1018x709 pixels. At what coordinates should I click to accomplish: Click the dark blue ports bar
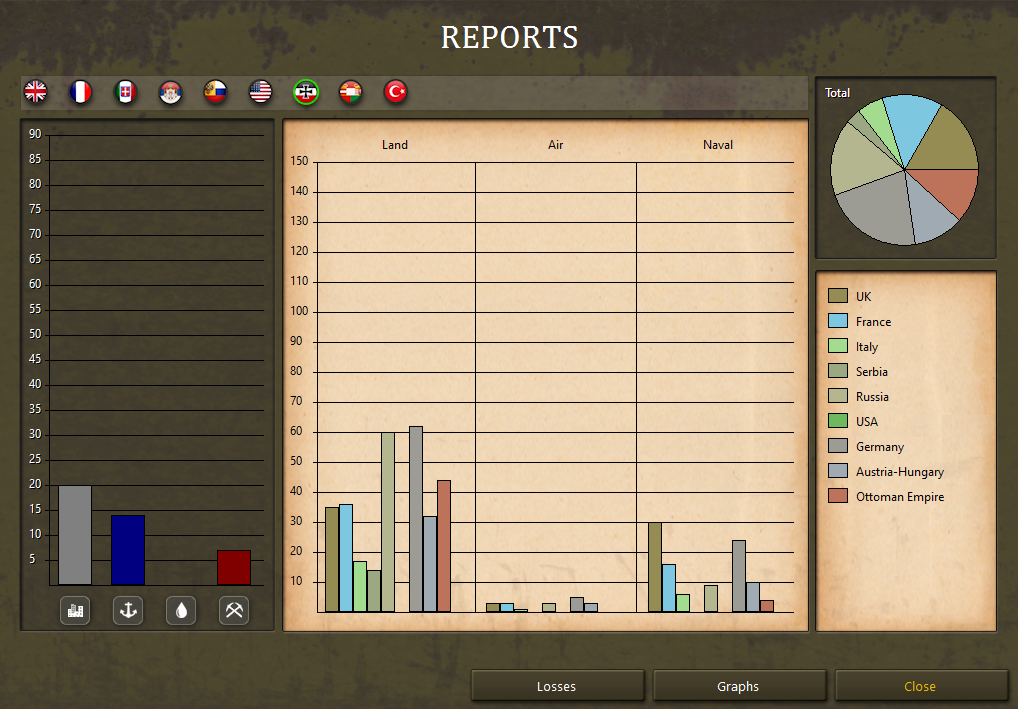128,550
